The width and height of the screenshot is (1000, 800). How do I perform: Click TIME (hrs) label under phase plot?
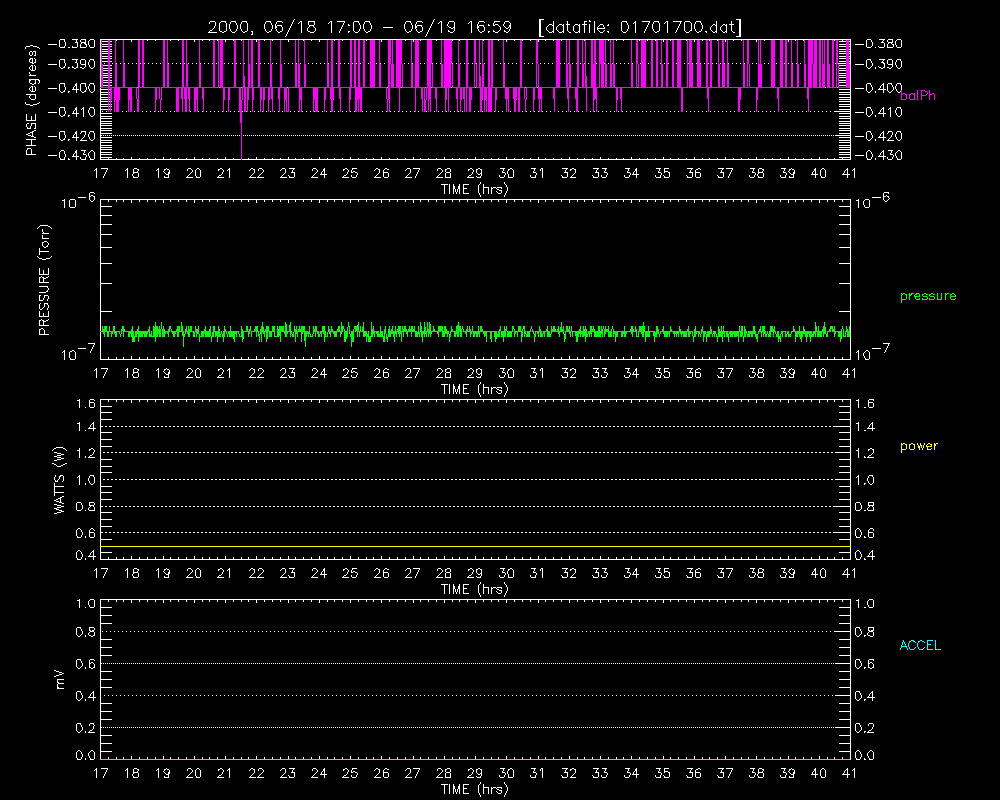(474, 189)
